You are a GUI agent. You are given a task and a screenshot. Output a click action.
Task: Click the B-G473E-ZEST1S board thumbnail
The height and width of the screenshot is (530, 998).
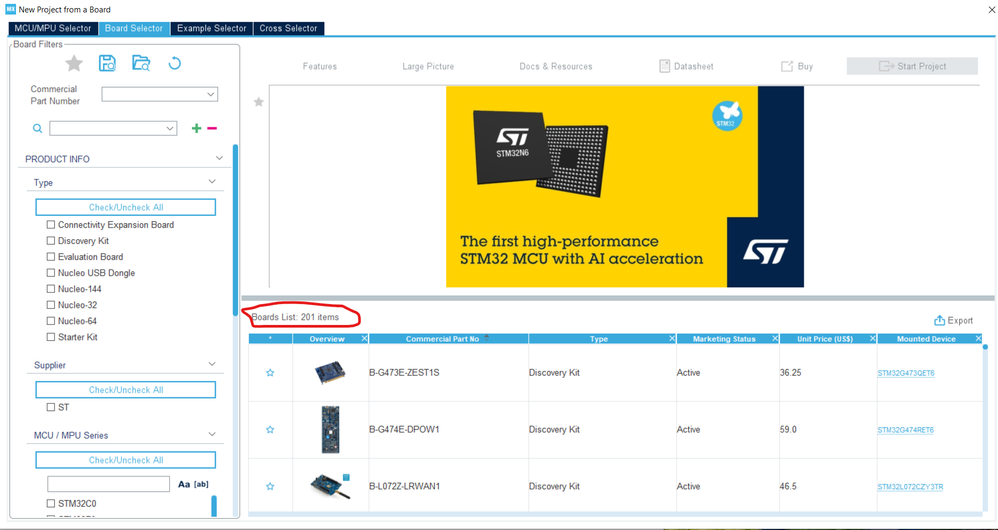point(330,373)
